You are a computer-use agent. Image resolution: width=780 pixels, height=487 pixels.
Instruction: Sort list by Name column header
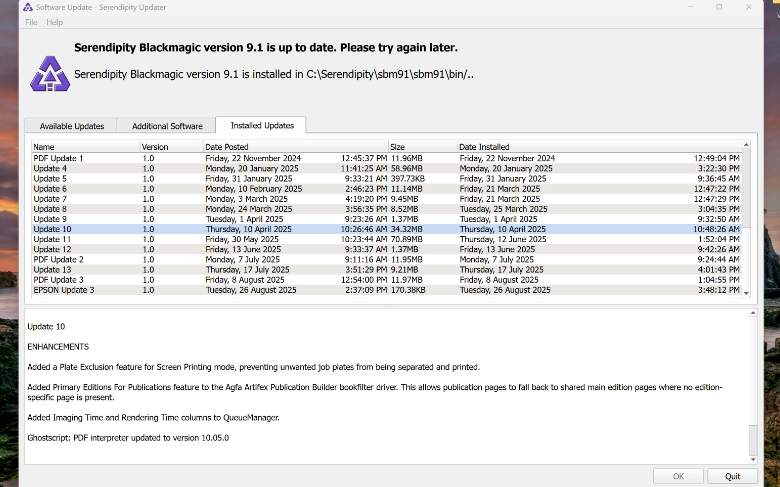pyautogui.click(x=86, y=147)
